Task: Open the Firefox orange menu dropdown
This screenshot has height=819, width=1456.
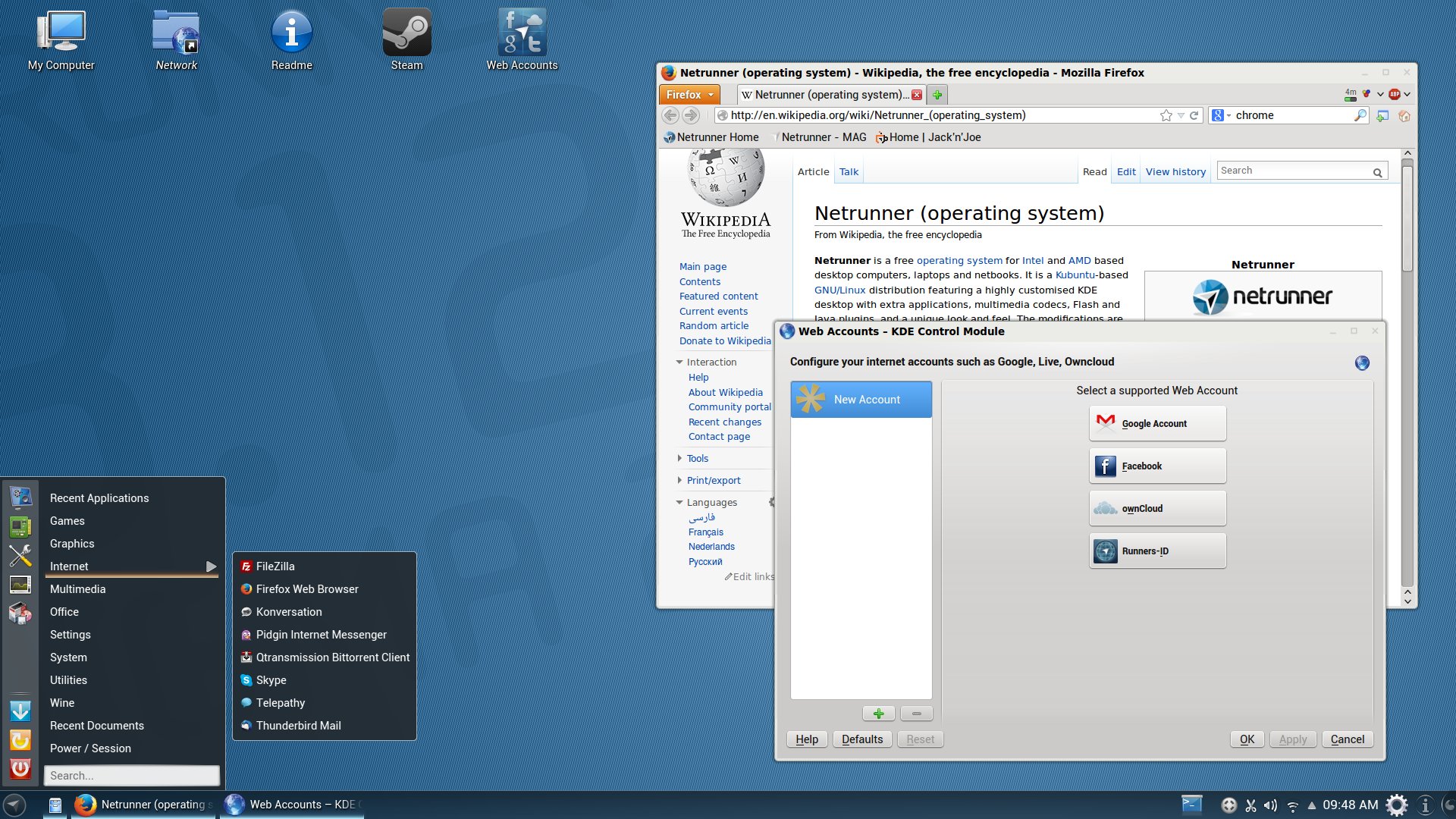Action: [689, 95]
